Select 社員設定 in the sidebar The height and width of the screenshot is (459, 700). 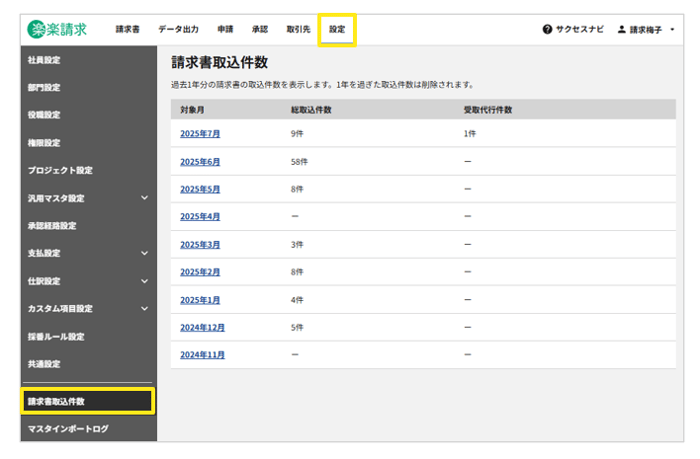coord(44,60)
